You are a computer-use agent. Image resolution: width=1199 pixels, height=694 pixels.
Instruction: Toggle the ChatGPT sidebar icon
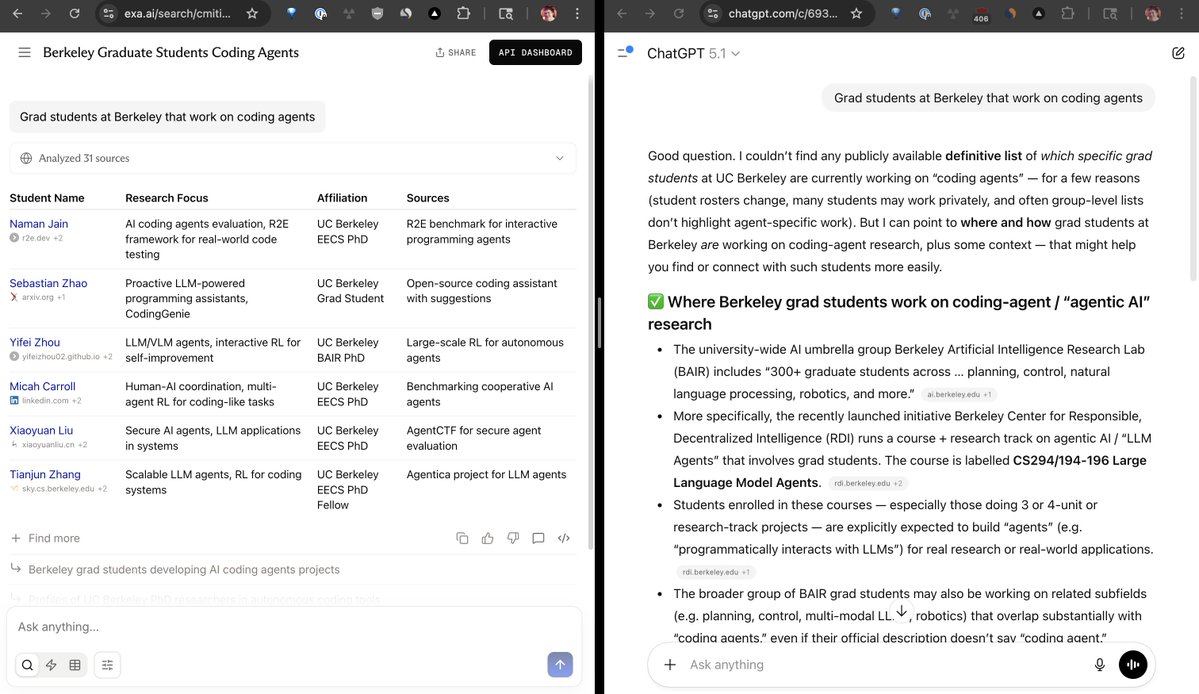pos(625,53)
